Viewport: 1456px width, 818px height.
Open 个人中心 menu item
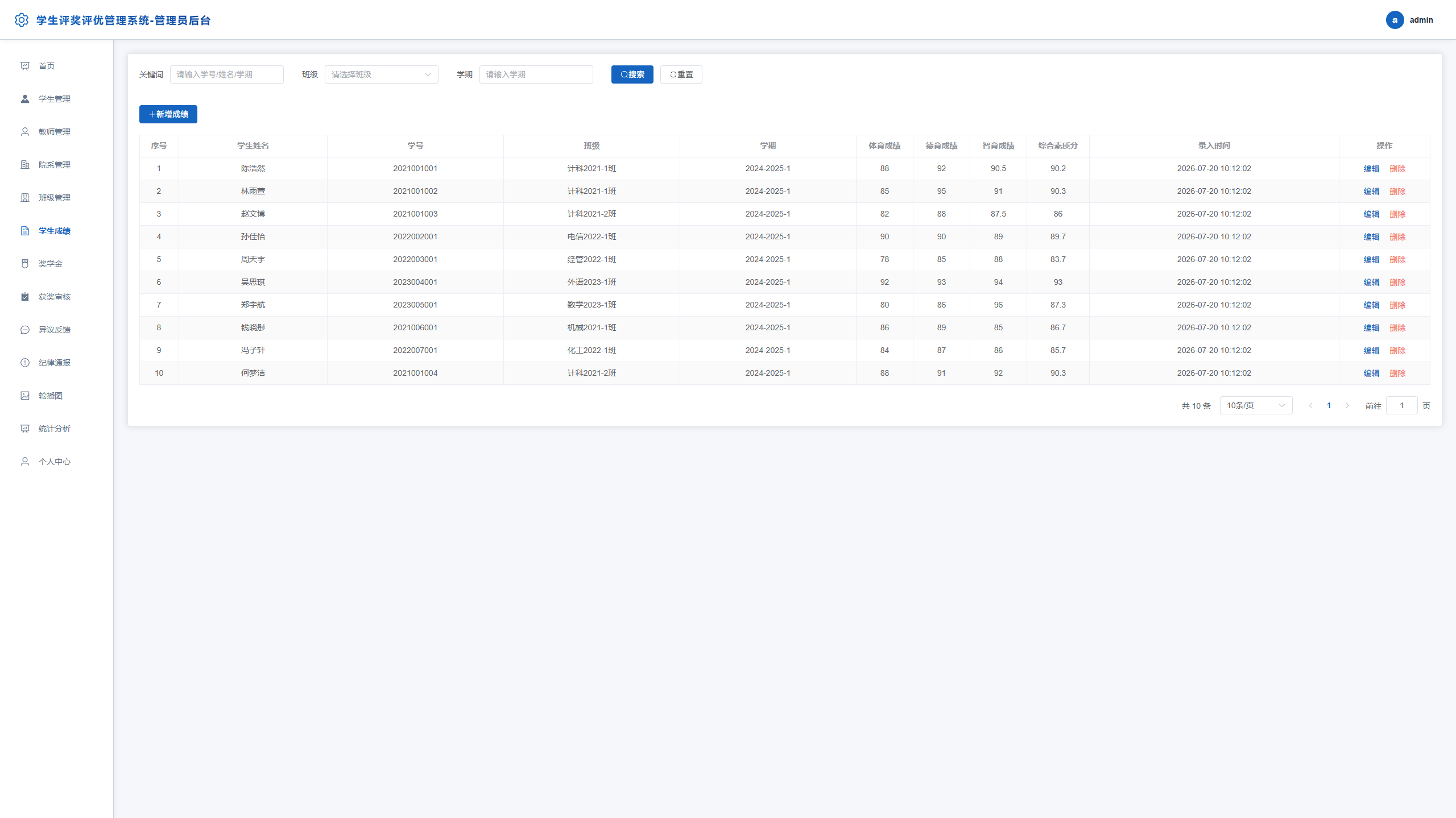click(x=56, y=462)
